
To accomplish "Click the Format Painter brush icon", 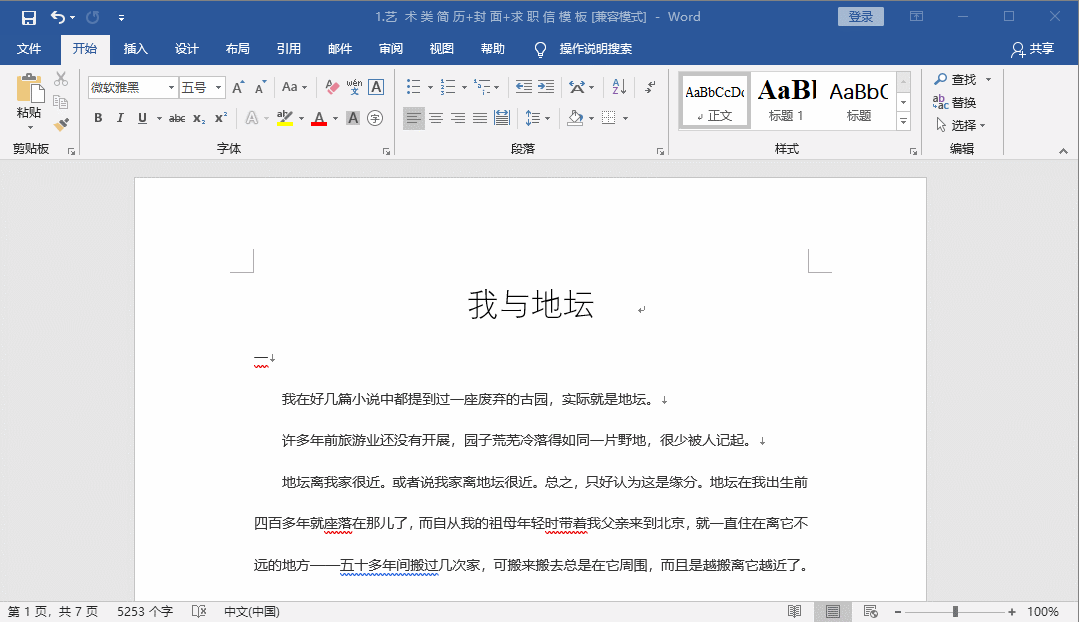I will pos(61,125).
